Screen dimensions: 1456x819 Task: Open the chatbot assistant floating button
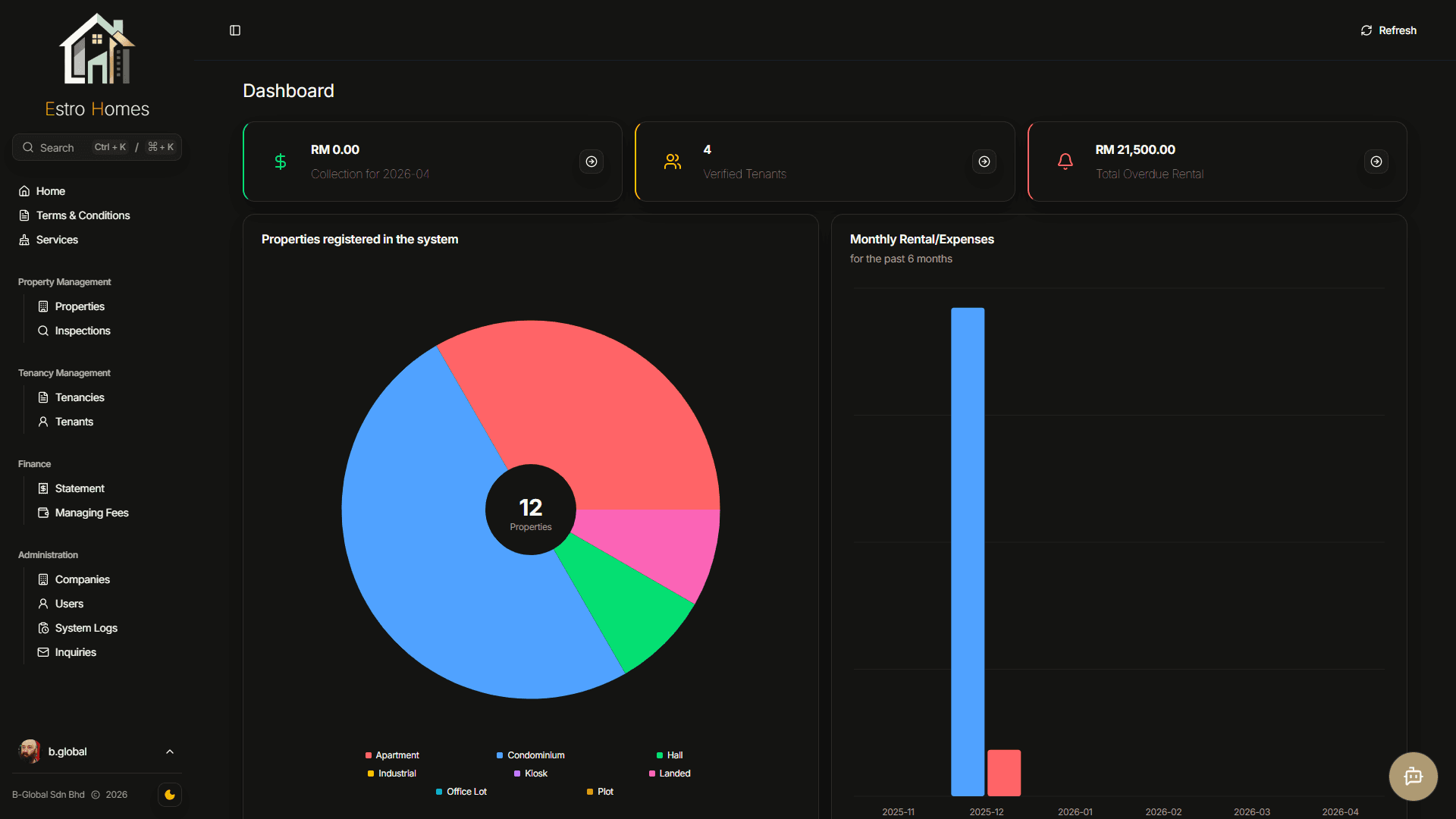pos(1413,776)
